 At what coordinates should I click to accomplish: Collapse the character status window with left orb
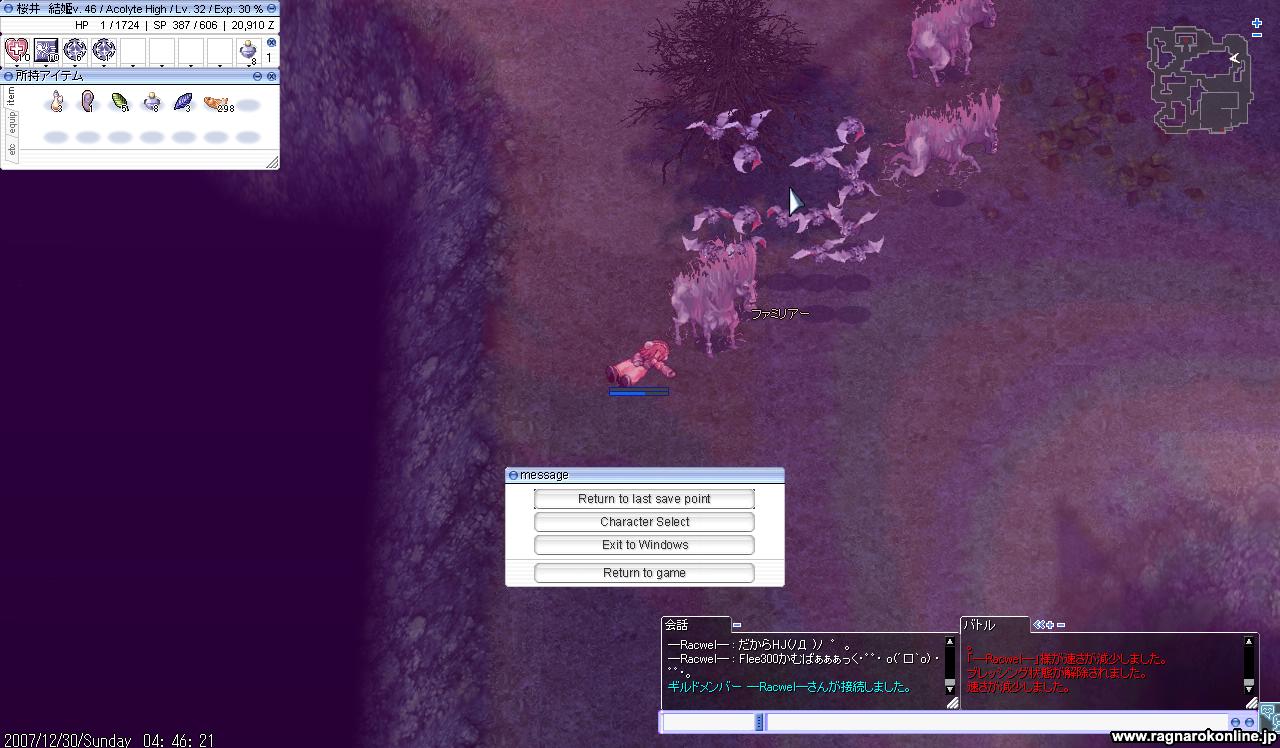(8, 8)
